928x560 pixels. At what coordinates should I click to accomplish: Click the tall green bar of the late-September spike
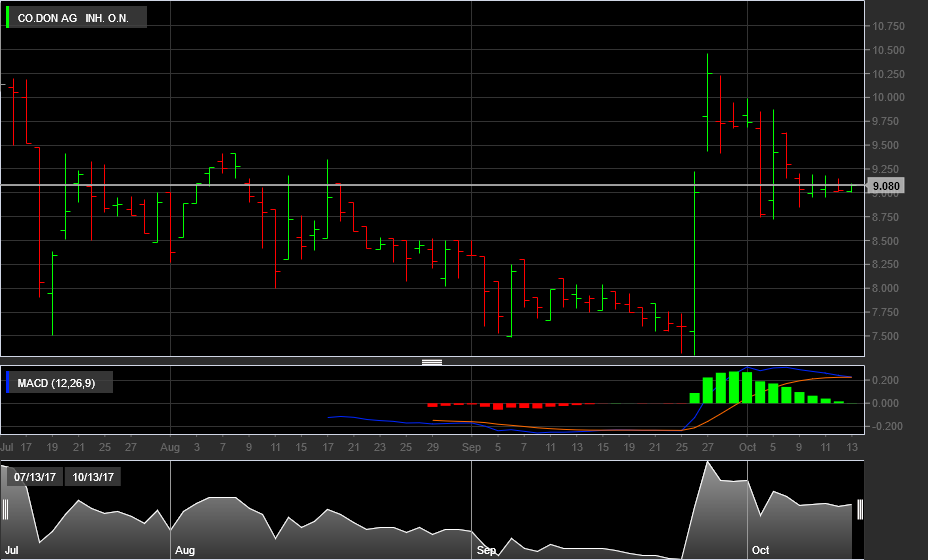tap(694, 263)
